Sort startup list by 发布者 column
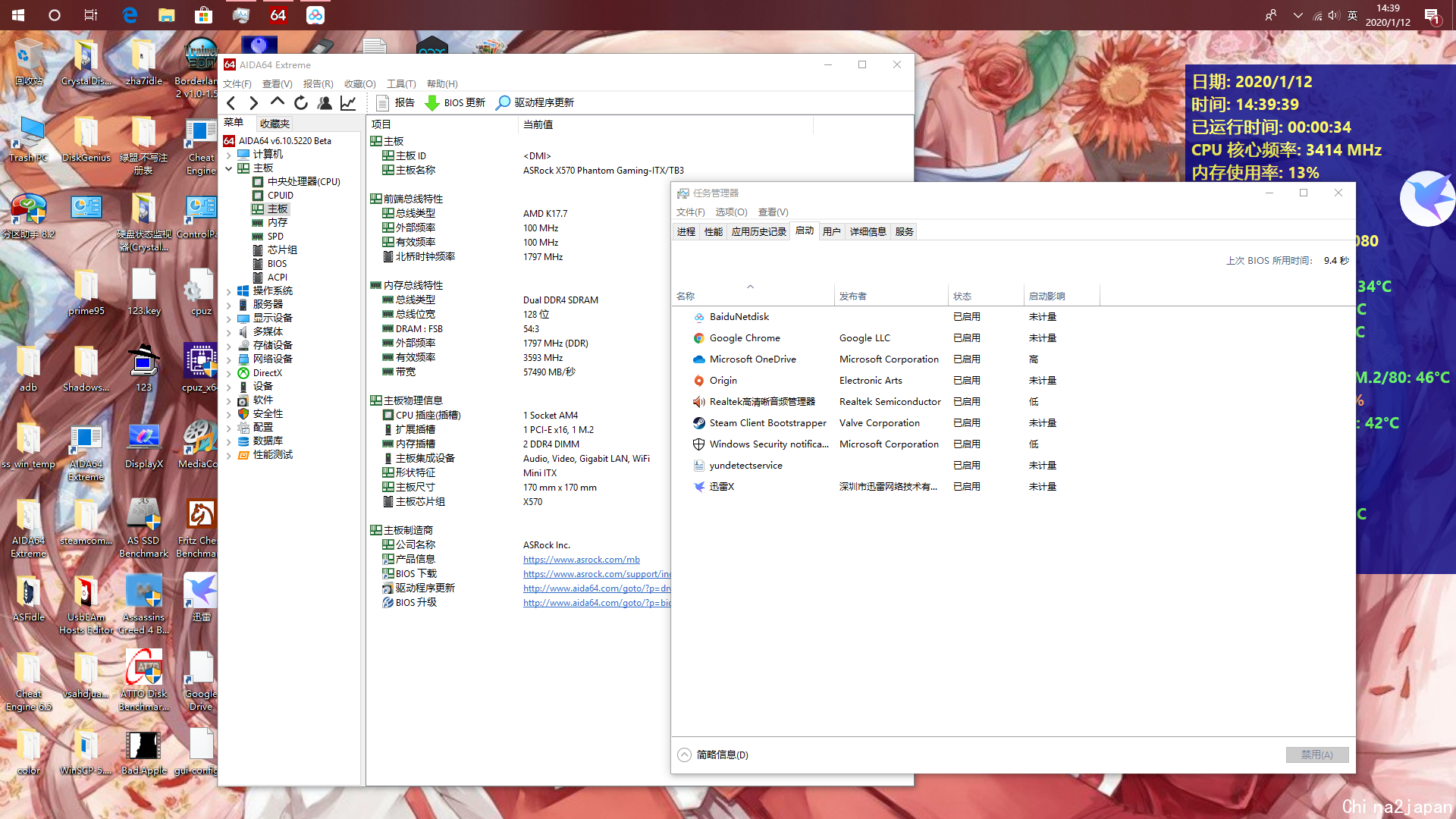 pos(890,296)
